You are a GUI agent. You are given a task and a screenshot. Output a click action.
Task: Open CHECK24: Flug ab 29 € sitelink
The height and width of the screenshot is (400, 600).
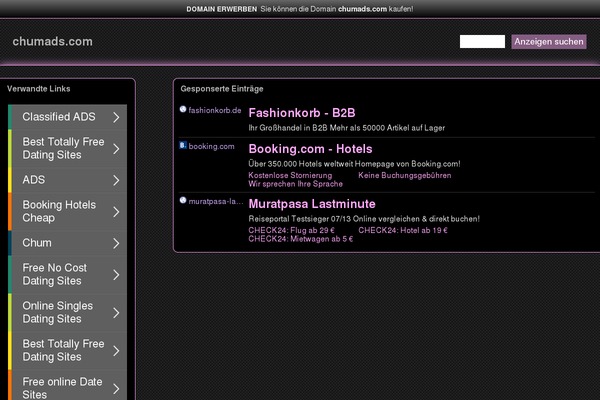[x=291, y=230]
